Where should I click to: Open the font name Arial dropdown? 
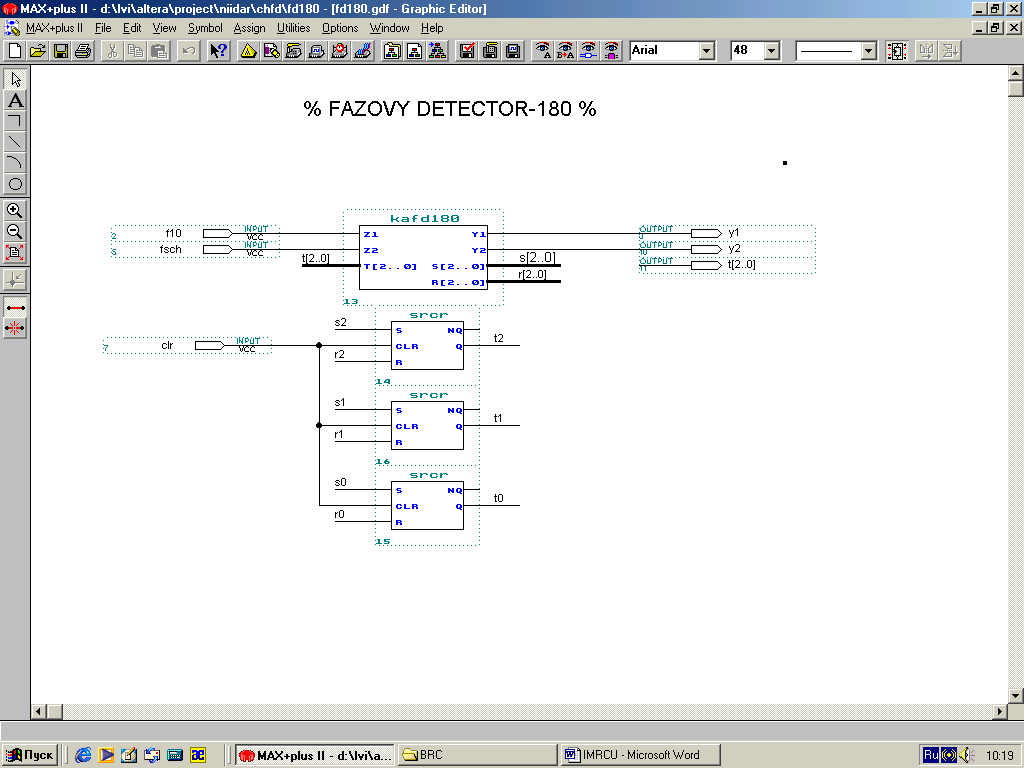(707, 51)
